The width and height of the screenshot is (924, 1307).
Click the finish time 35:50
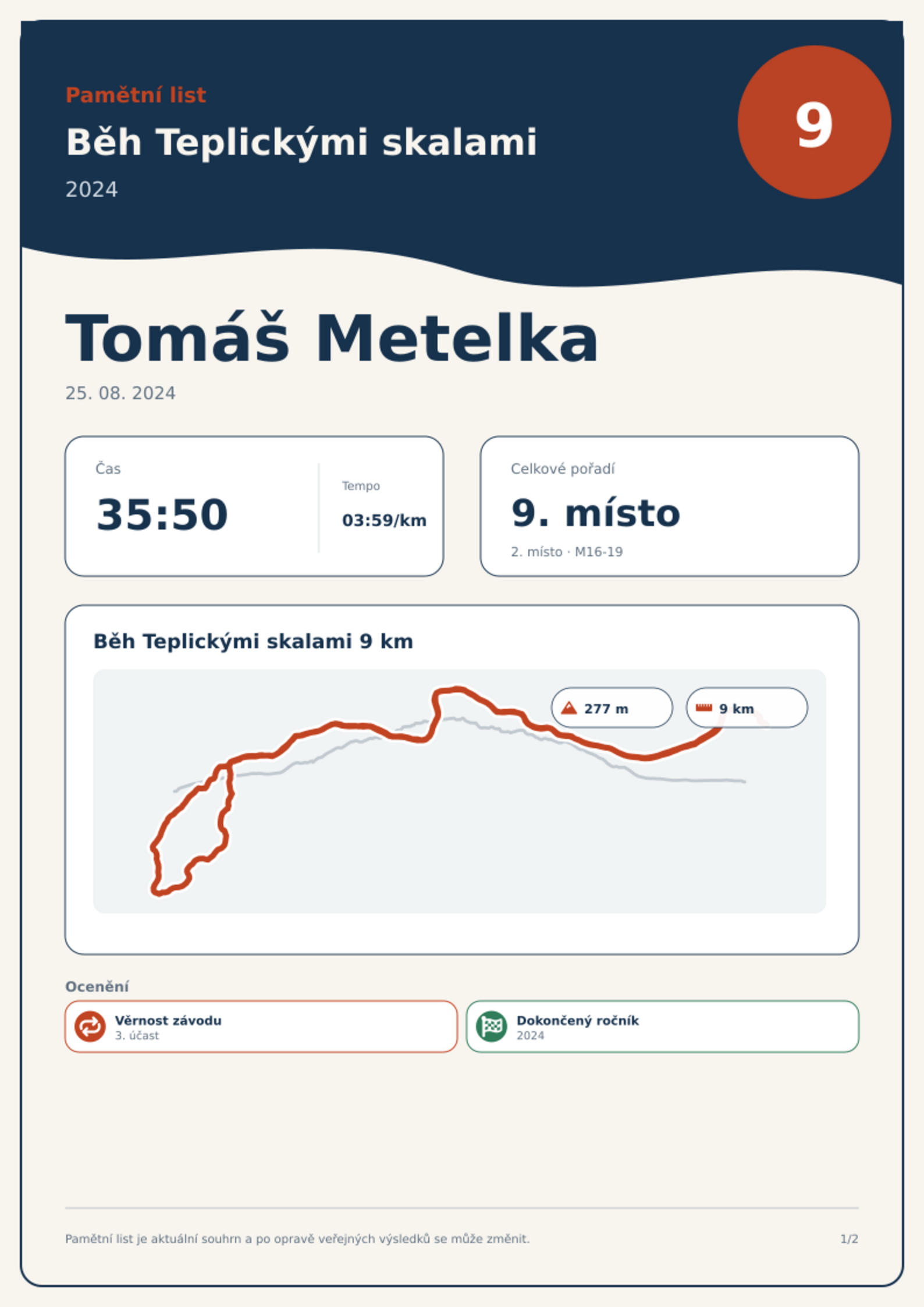162,514
